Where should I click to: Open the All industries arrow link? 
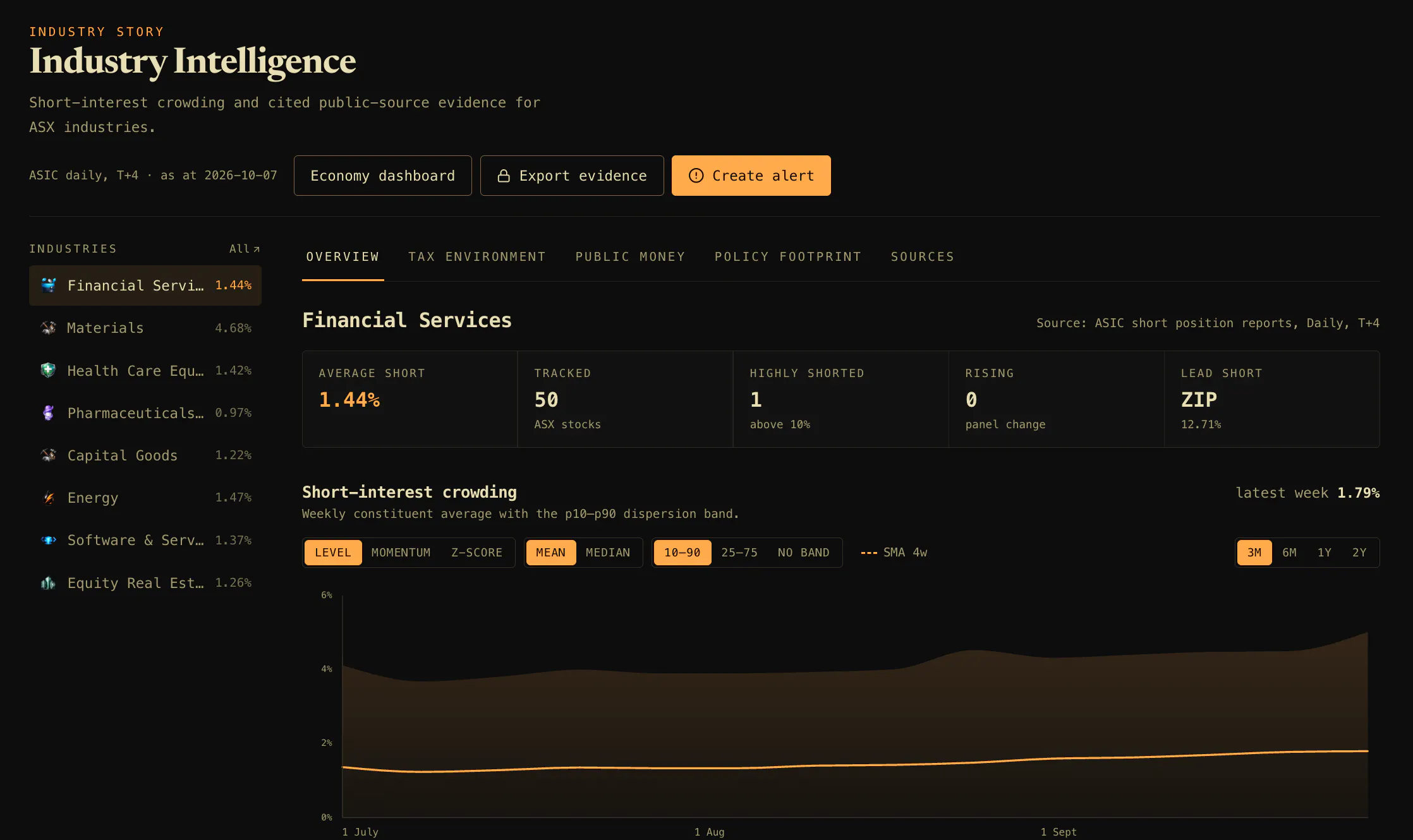click(x=245, y=249)
